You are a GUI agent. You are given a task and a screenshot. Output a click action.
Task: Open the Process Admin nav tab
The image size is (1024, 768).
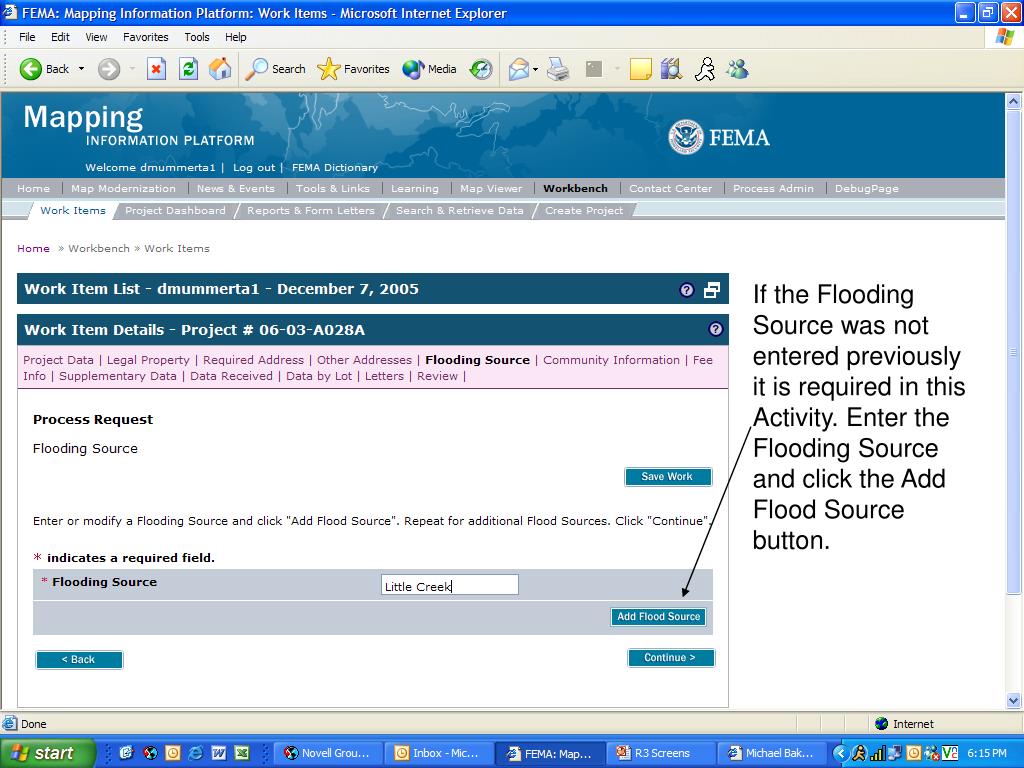pyautogui.click(x=773, y=188)
